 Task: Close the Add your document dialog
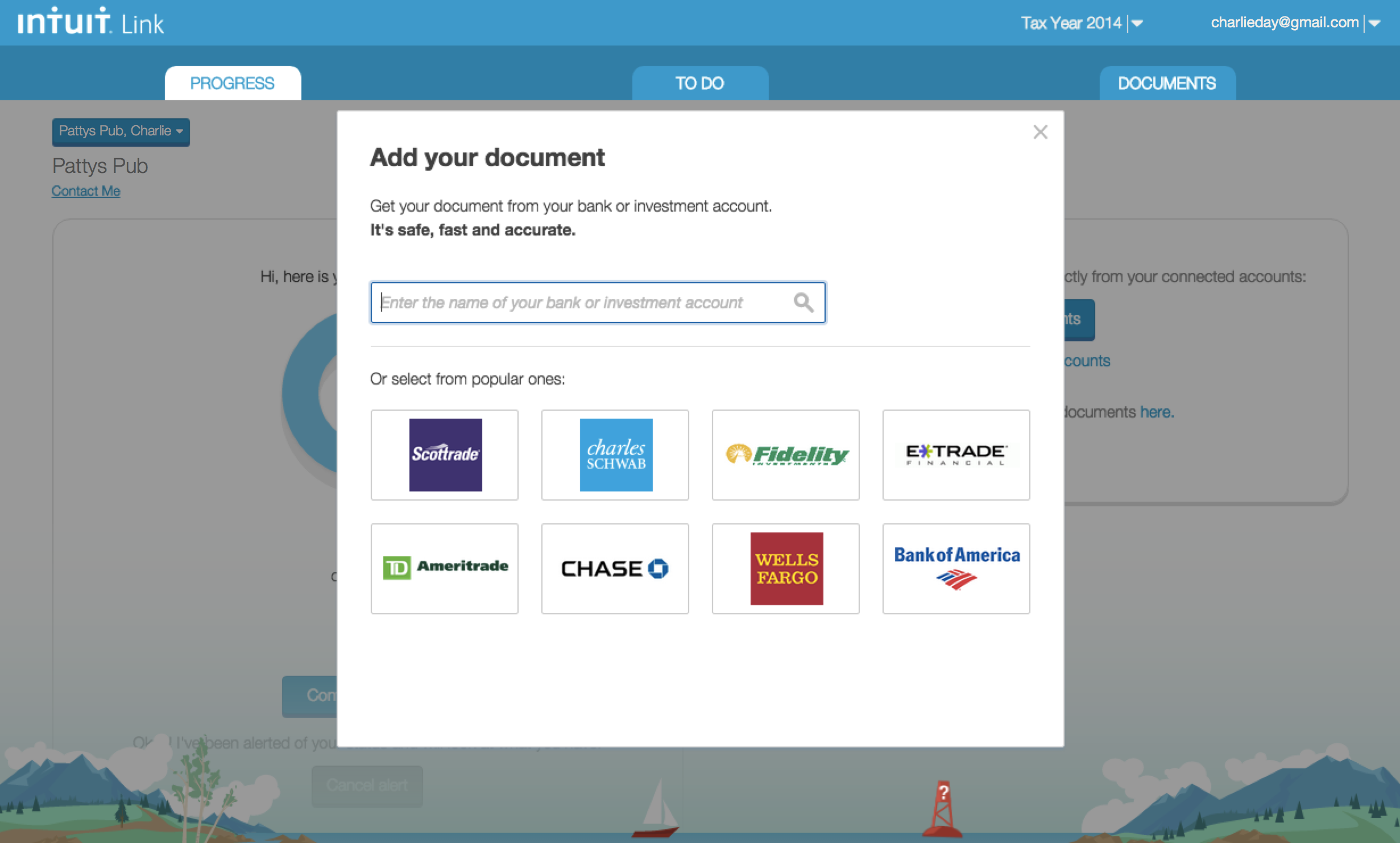tap(1040, 132)
